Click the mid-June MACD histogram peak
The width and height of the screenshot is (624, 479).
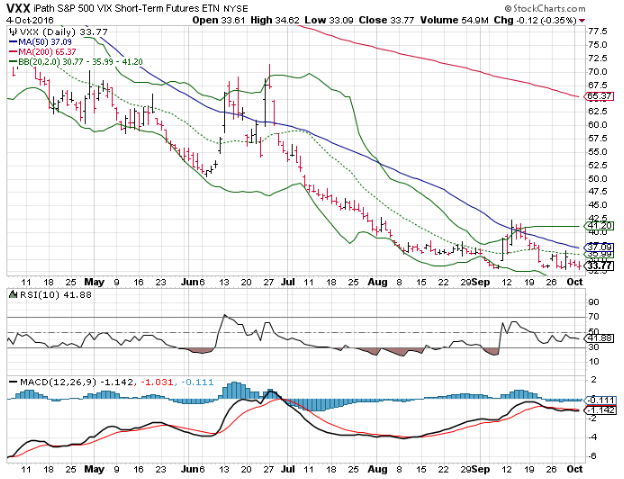235,390
